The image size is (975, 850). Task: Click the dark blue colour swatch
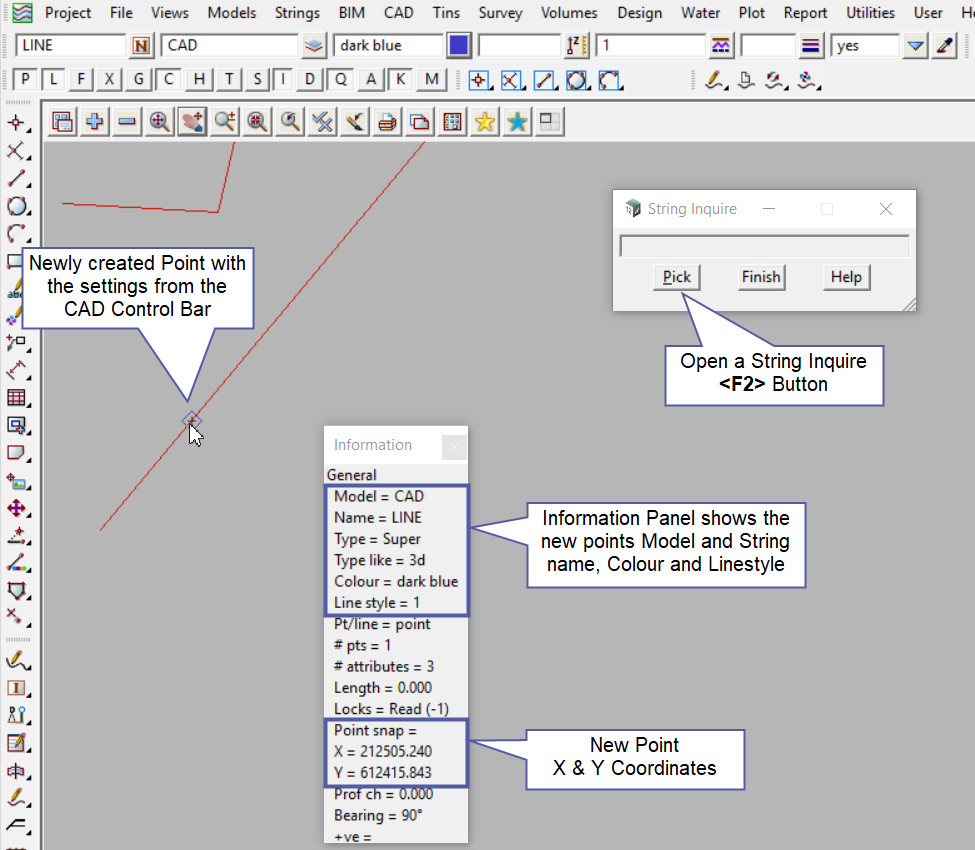tap(459, 46)
